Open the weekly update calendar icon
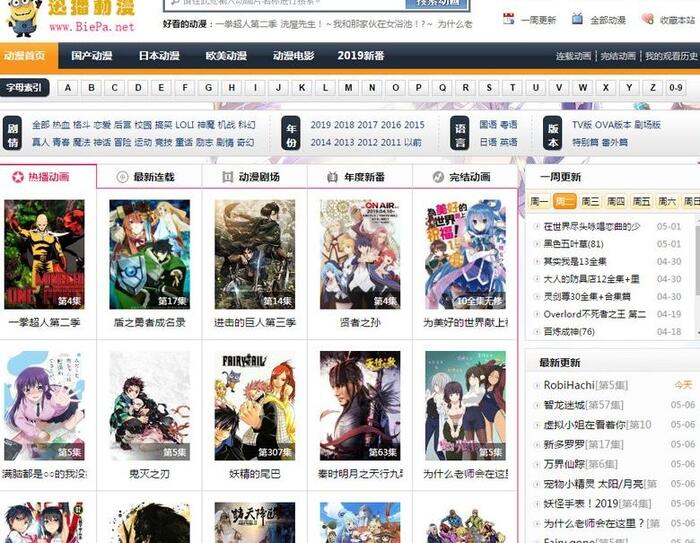 click(508, 19)
